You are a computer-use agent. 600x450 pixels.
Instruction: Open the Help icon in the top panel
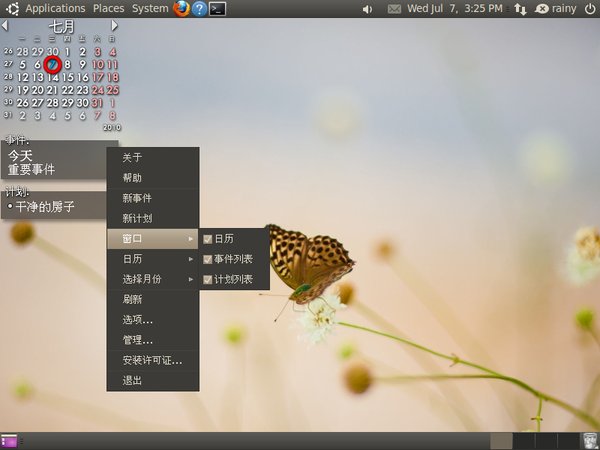click(x=199, y=8)
